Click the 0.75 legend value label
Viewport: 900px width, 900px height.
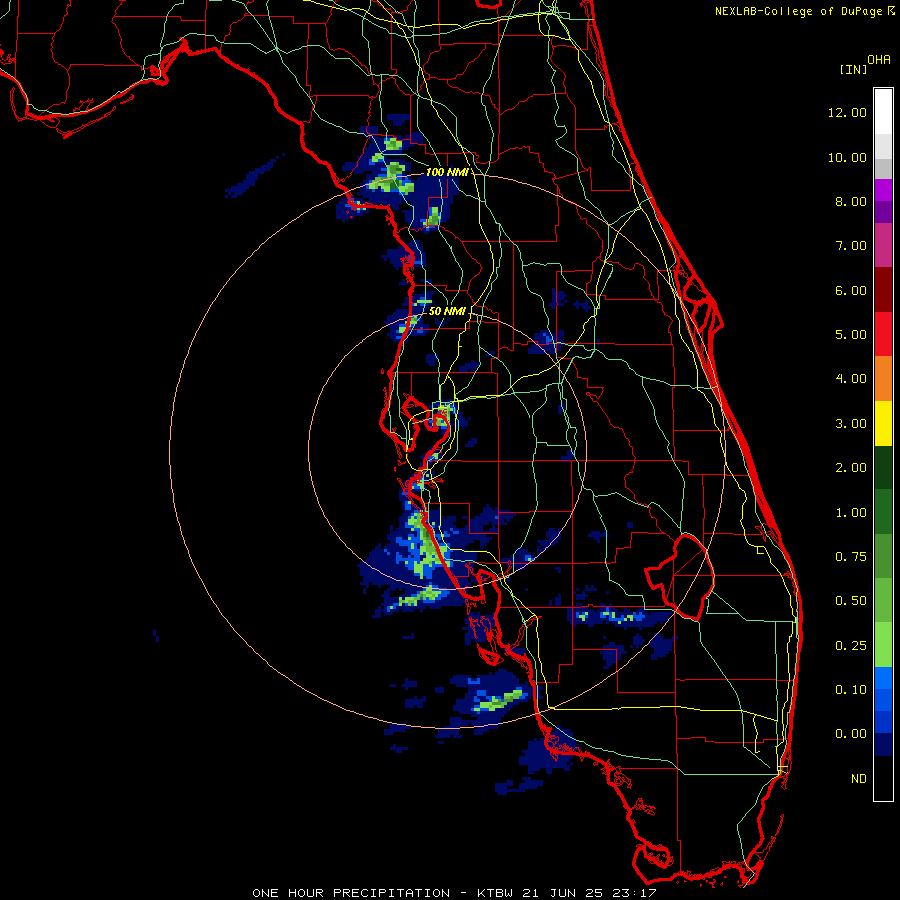(851, 557)
